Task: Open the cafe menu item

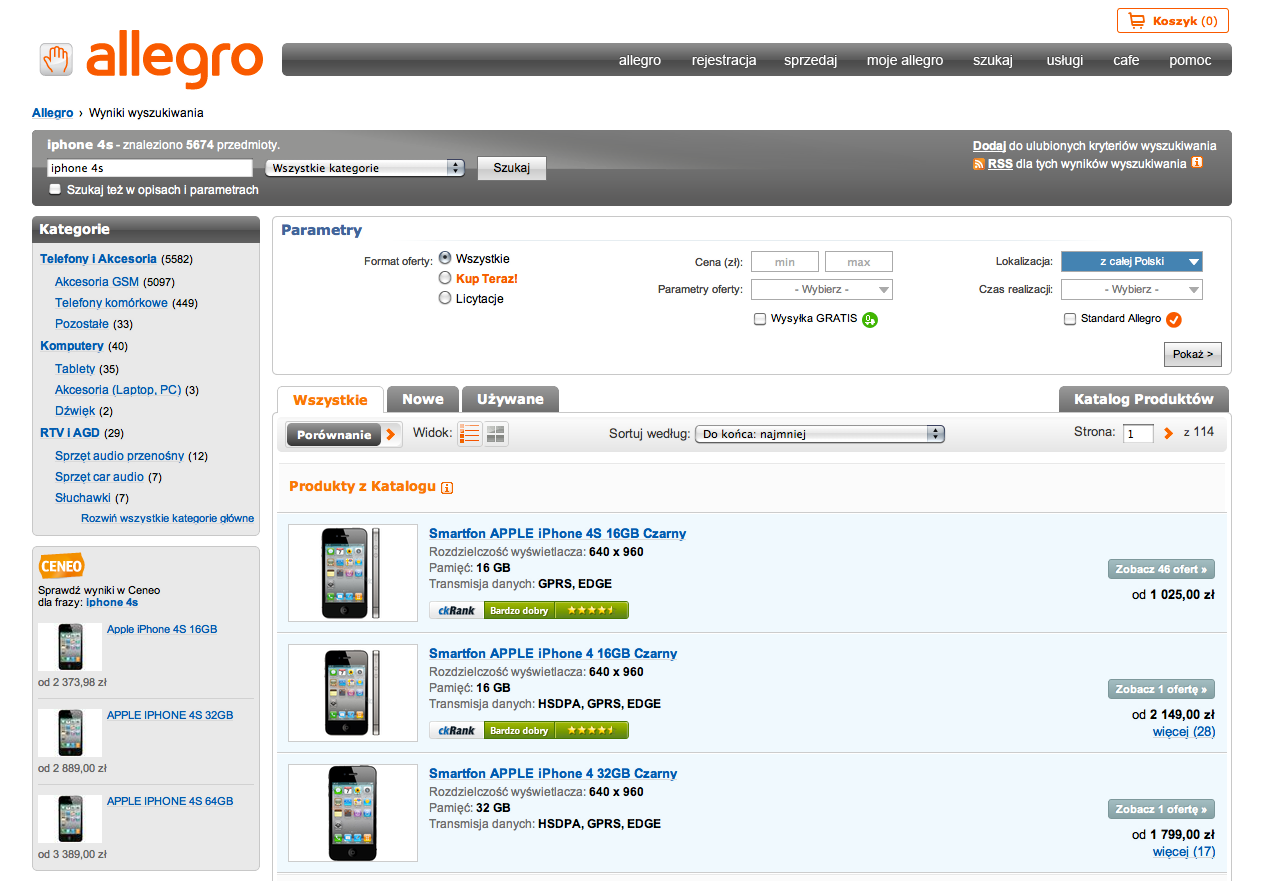Action: [1126, 60]
